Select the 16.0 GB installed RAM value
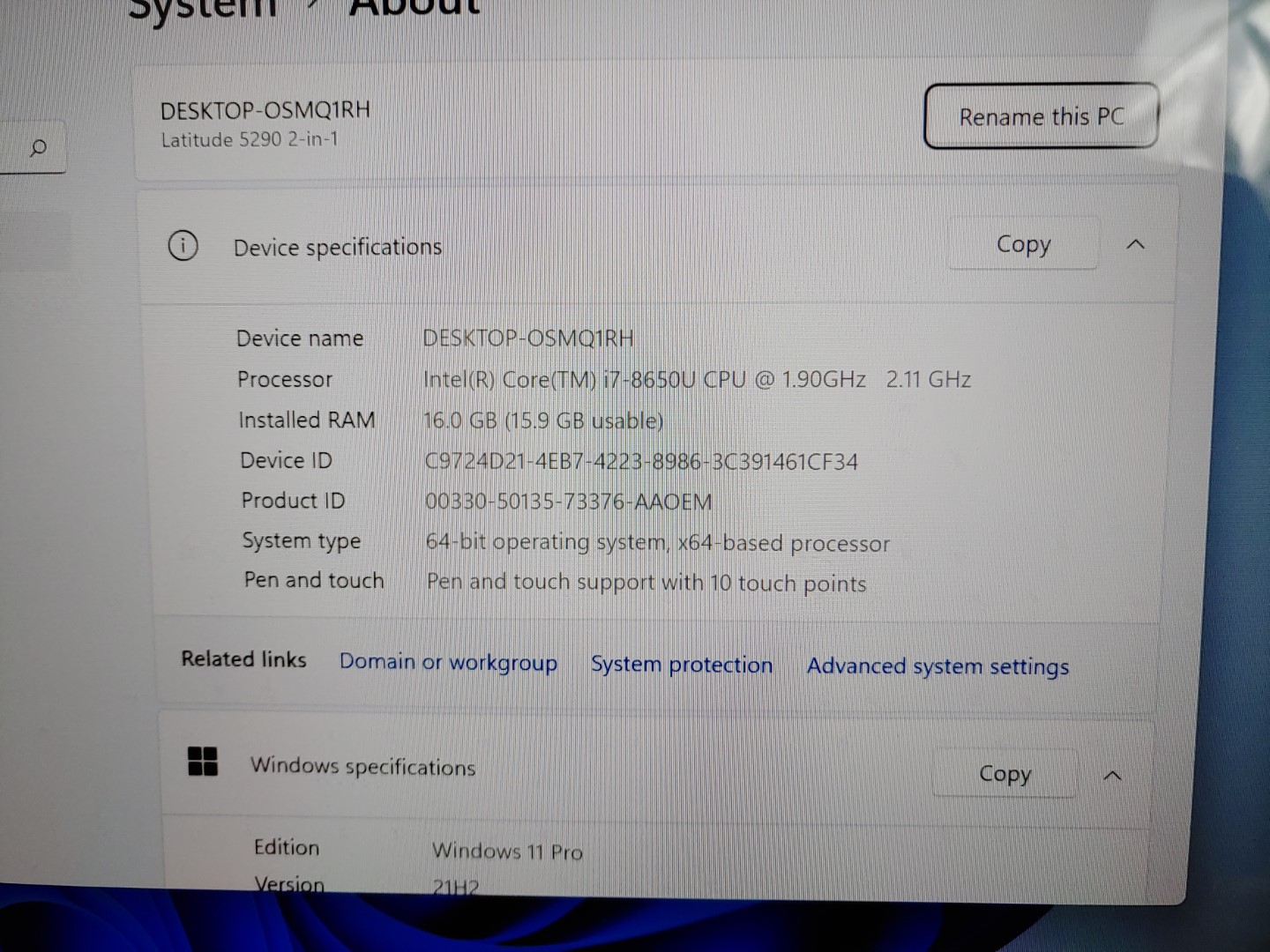 (x=543, y=420)
